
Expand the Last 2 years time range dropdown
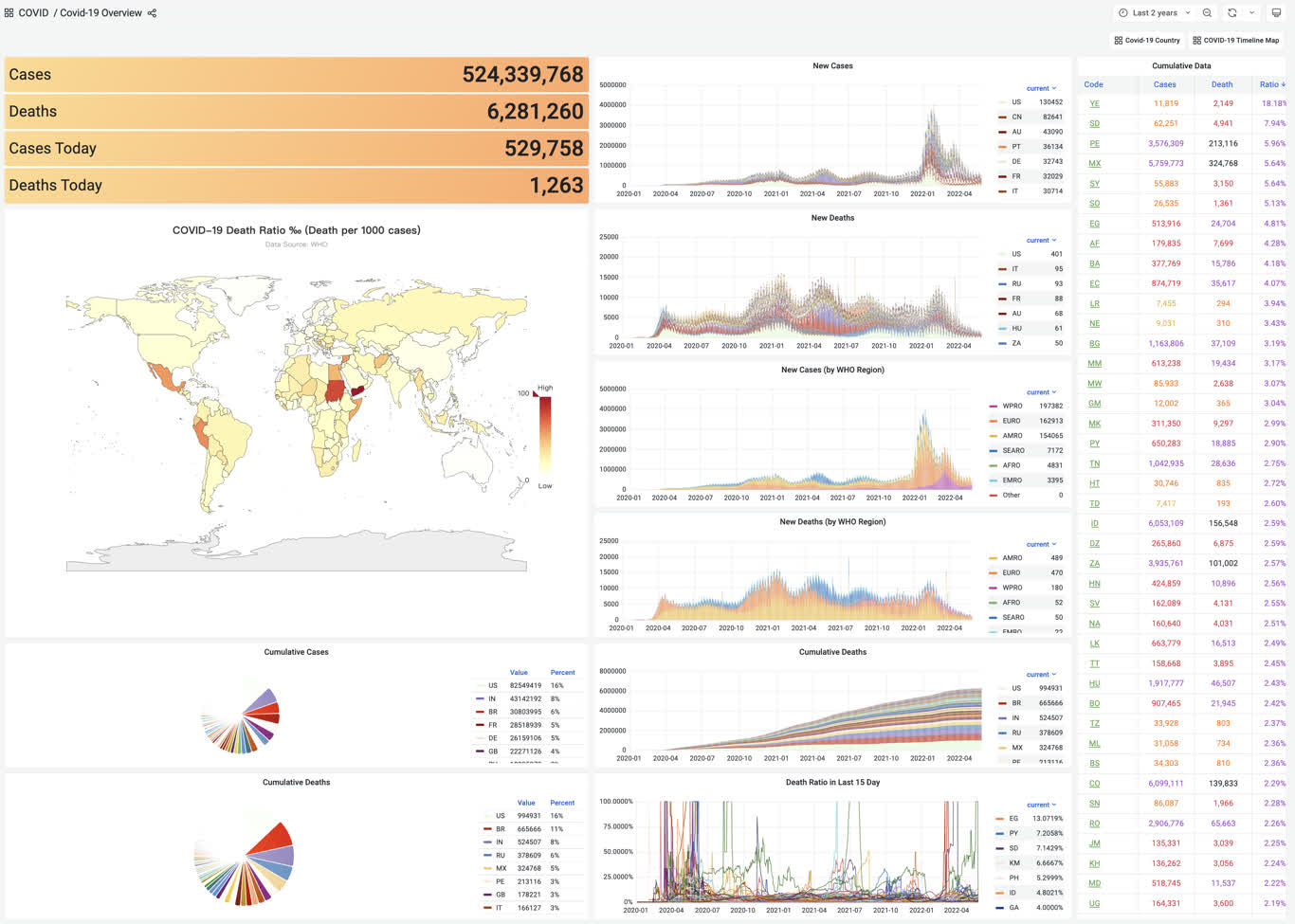point(1154,13)
